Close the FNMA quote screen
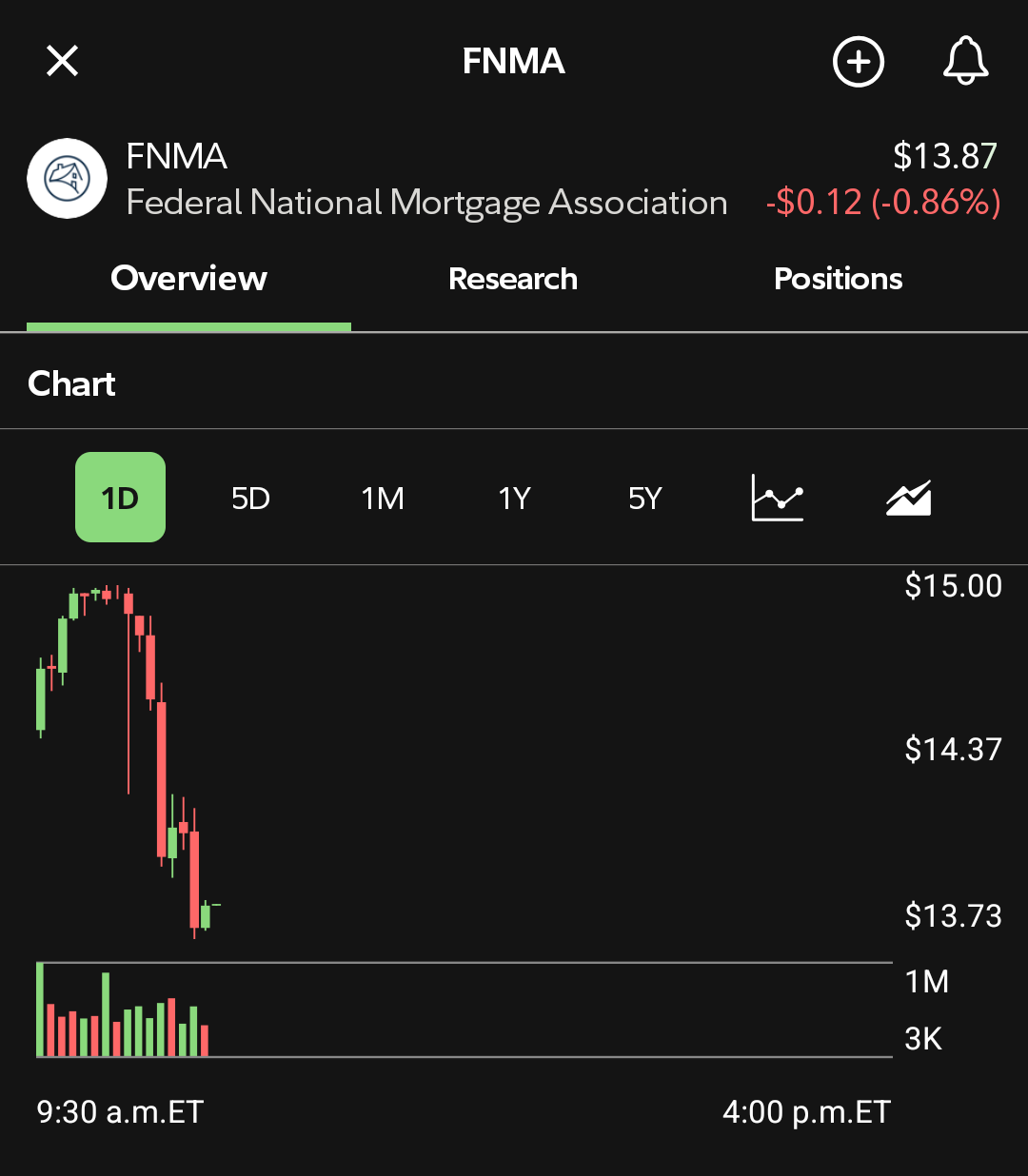Screen dimensions: 1028x1176 pyautogui.click(x=63, y=62)
